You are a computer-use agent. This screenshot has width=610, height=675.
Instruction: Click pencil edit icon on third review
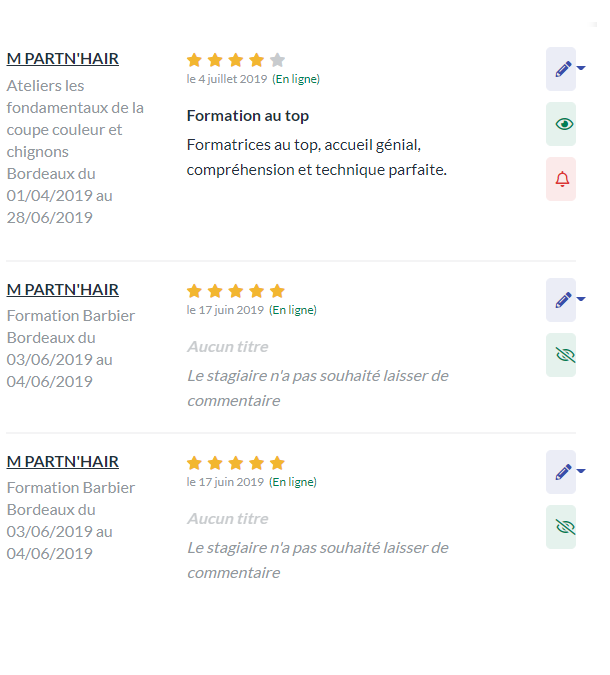tap(561, 472)
